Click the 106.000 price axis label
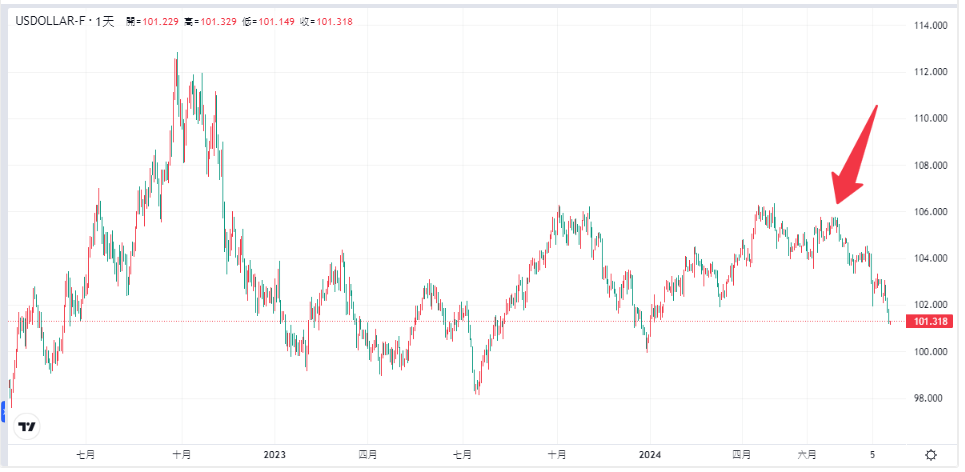 [x=931, y=212]
